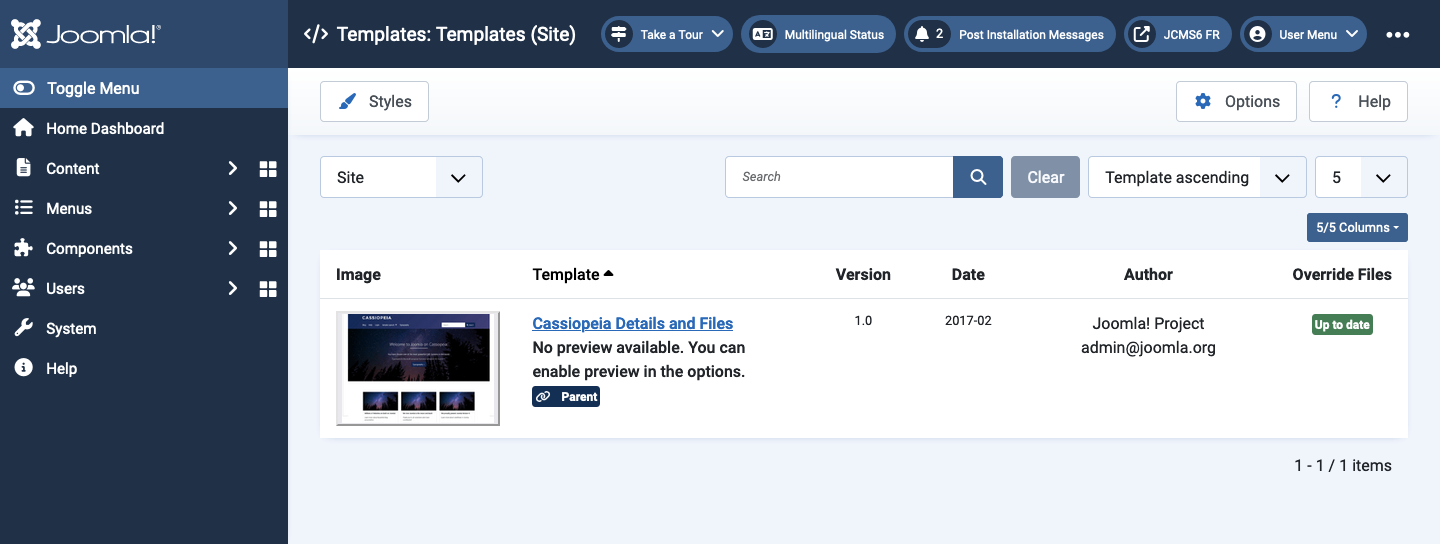Viewport: 1440px width, 544px height.
Task: Click the Up to date badge
Action: [1342, 325]
